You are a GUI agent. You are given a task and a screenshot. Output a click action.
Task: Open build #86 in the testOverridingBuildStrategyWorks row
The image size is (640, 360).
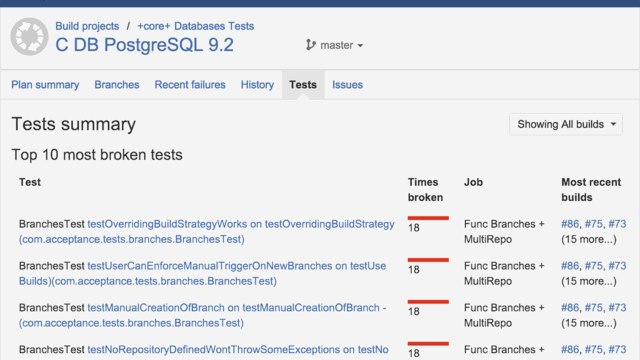coord(570,224)
